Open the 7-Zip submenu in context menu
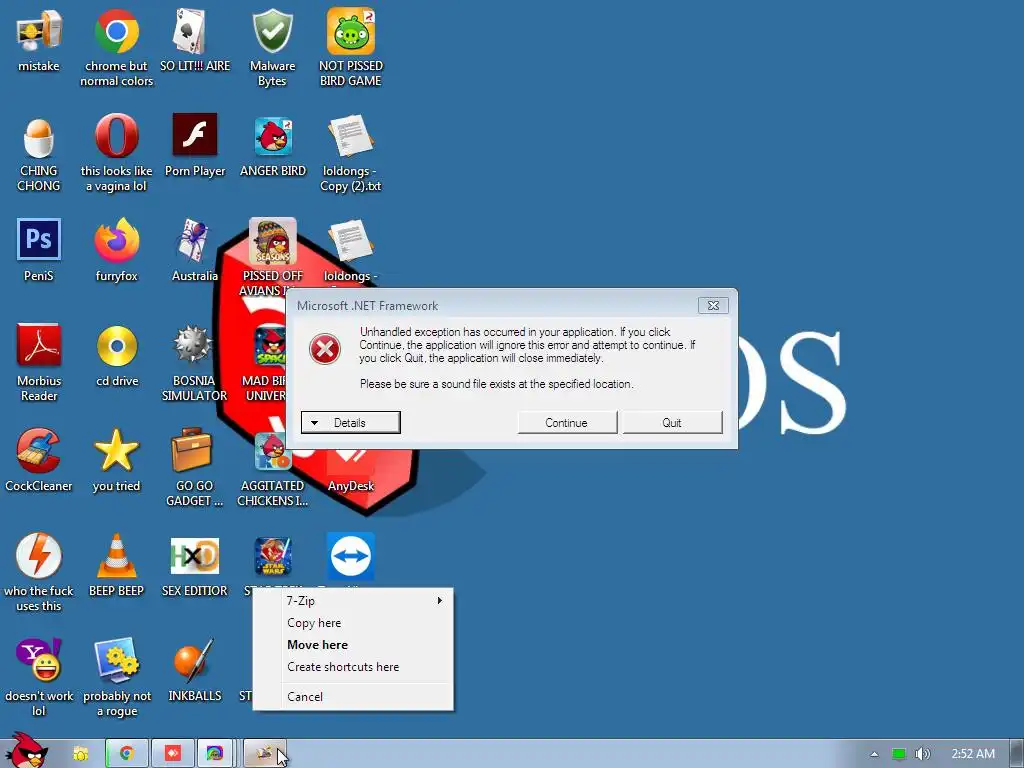The width and height of the screenshot is (1024, 768). click(x=353, y=601)
